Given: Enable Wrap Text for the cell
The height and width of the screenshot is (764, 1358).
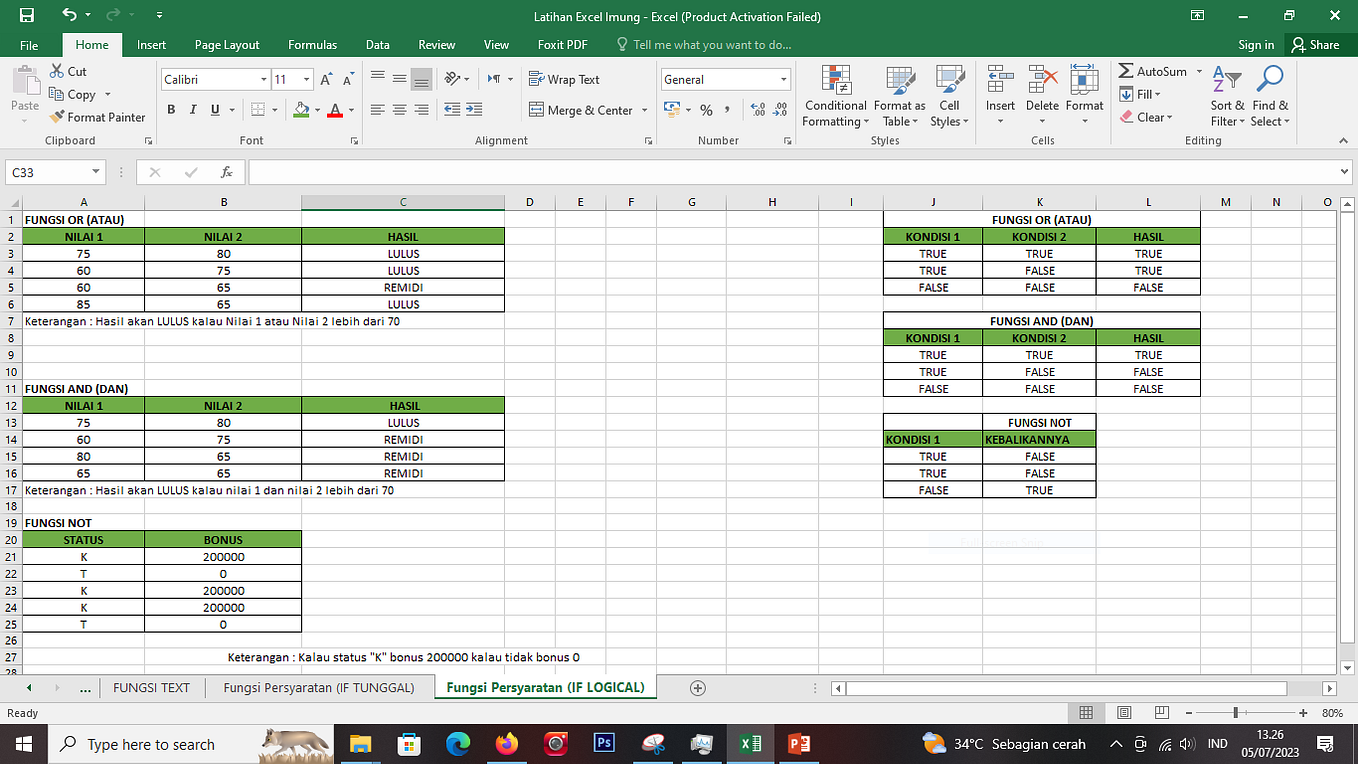Looking at the screenshot, I should 565,79.
